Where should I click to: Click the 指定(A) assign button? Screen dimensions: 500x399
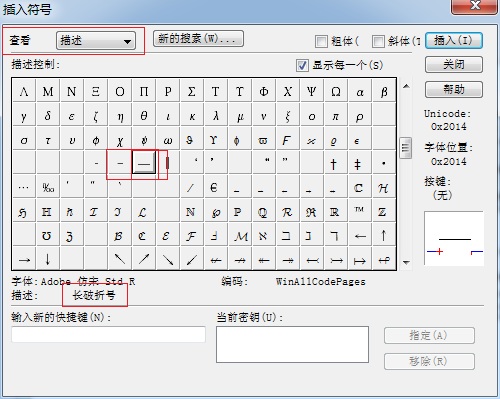[429, 335]
